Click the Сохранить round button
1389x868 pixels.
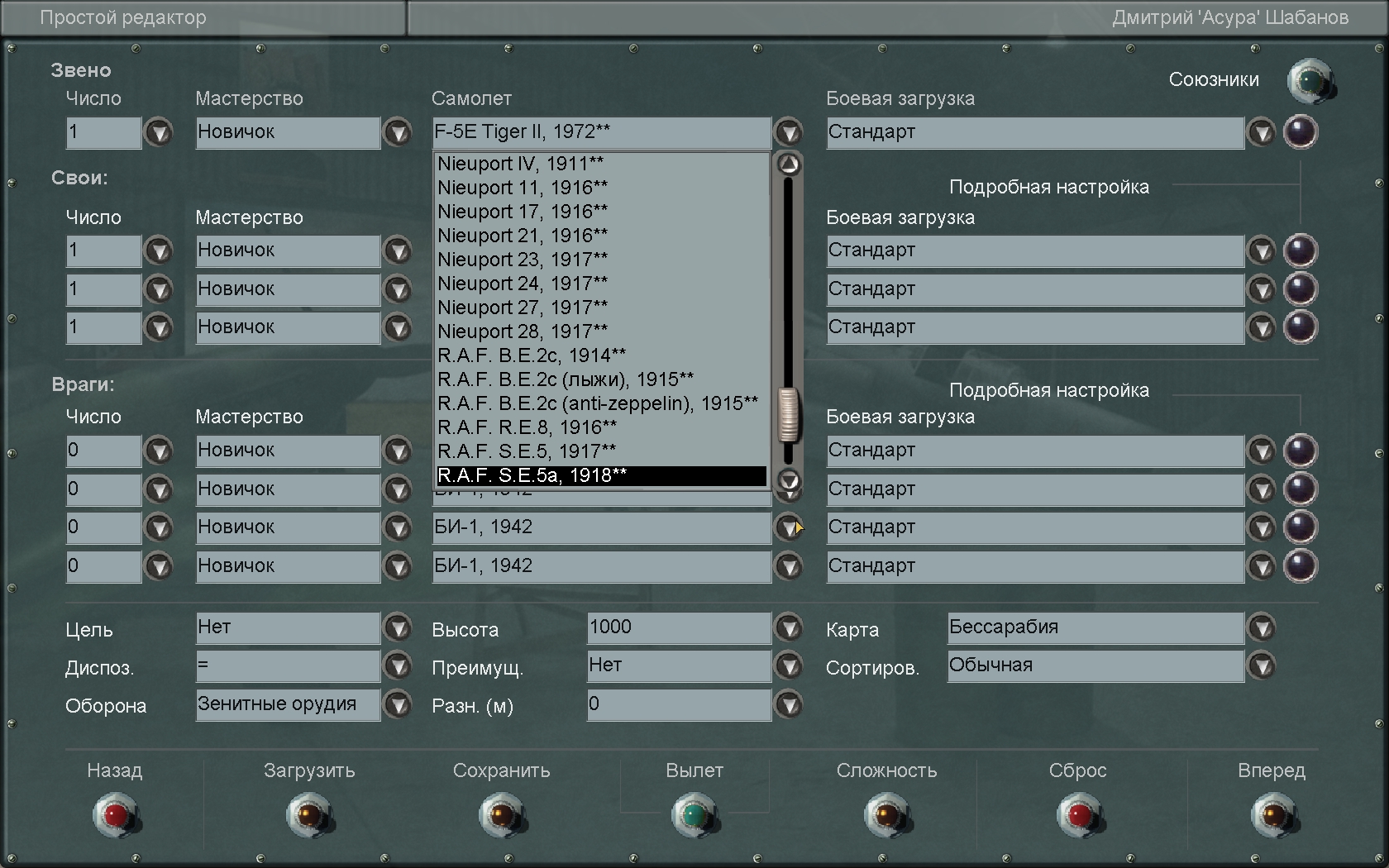click(502, 815)
